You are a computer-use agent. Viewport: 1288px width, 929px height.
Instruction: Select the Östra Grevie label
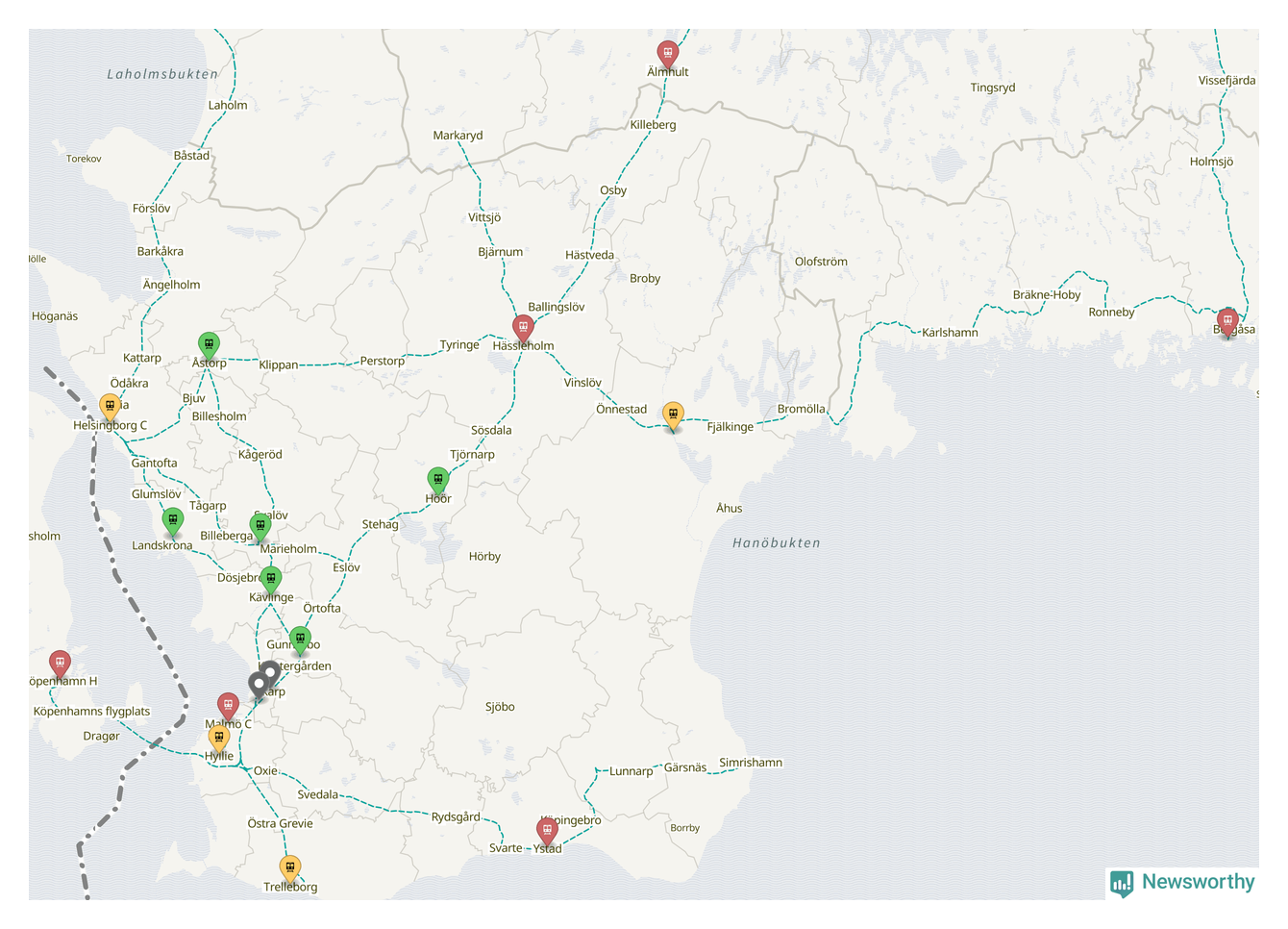click(x=280, y=824)
